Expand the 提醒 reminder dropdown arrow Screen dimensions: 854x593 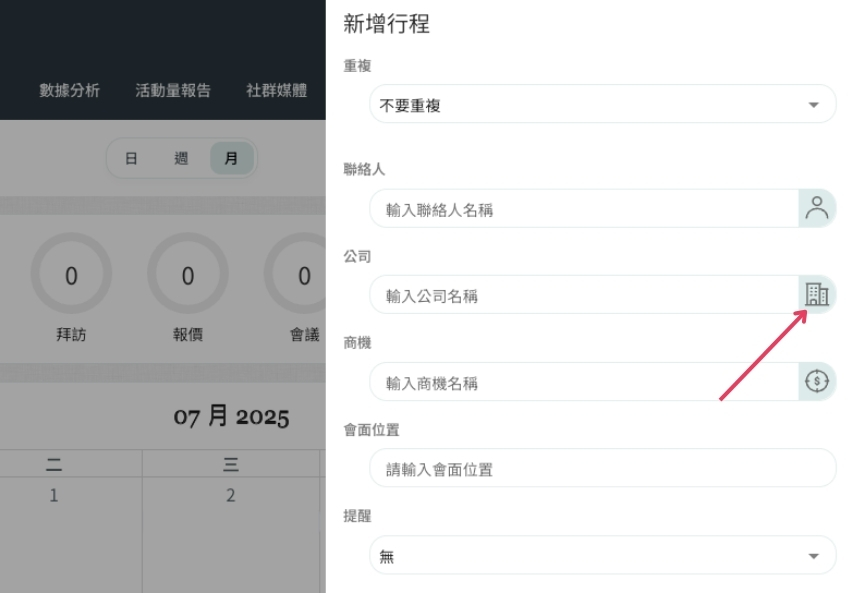click(x=814, y=556)
